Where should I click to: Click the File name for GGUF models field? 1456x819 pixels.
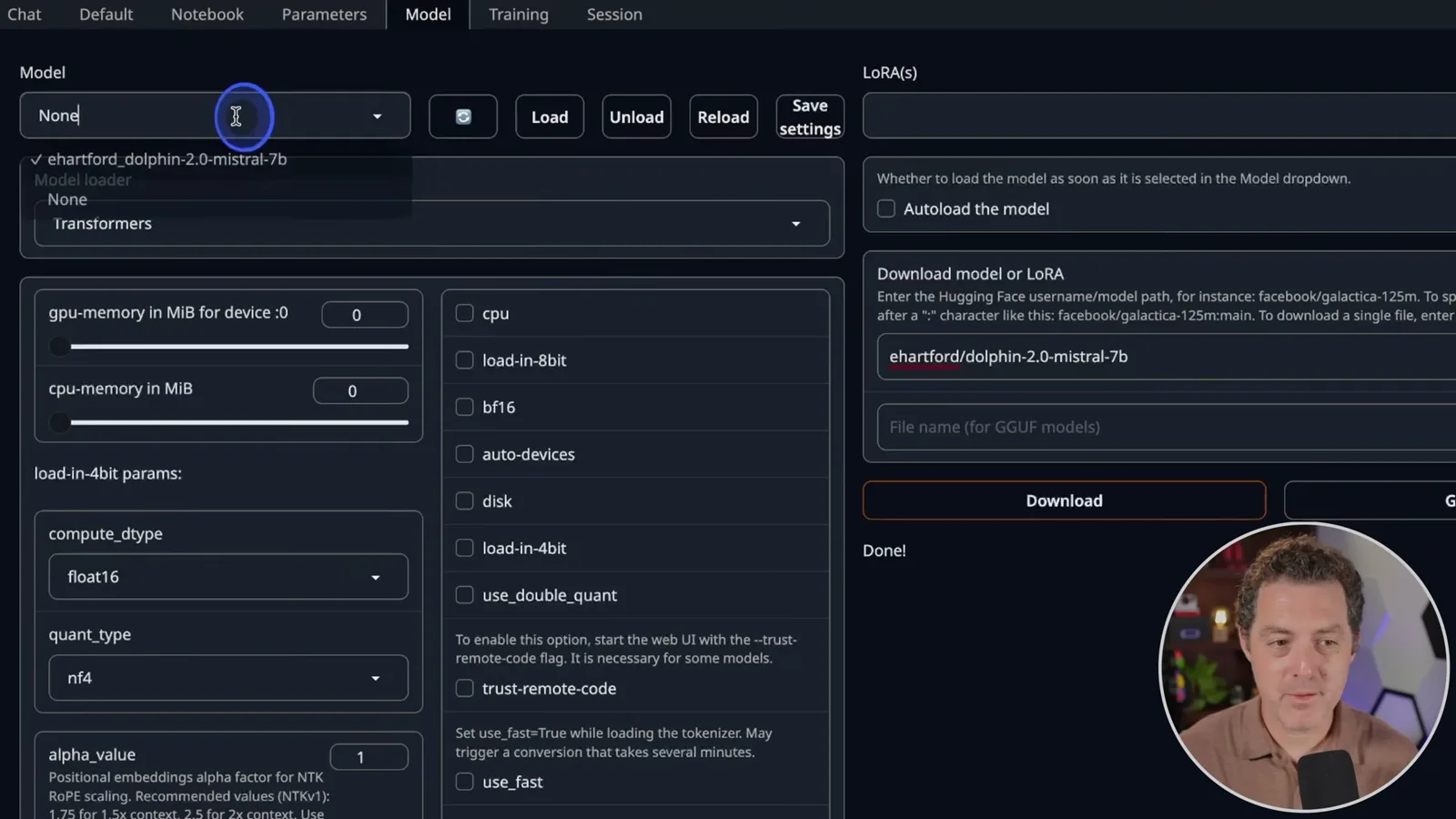point(1167,427)
